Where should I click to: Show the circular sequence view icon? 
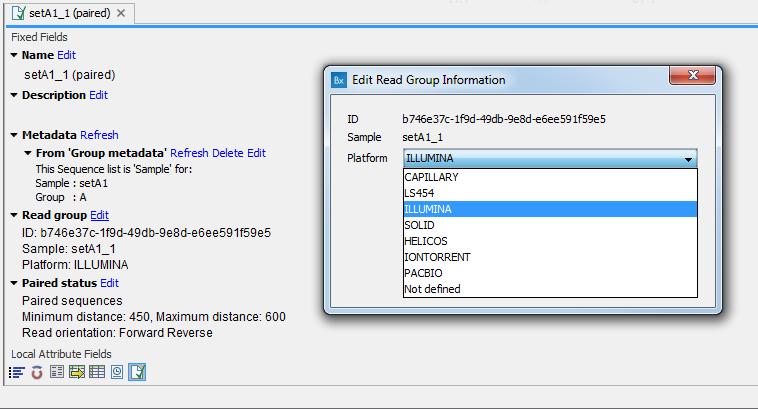37,372
